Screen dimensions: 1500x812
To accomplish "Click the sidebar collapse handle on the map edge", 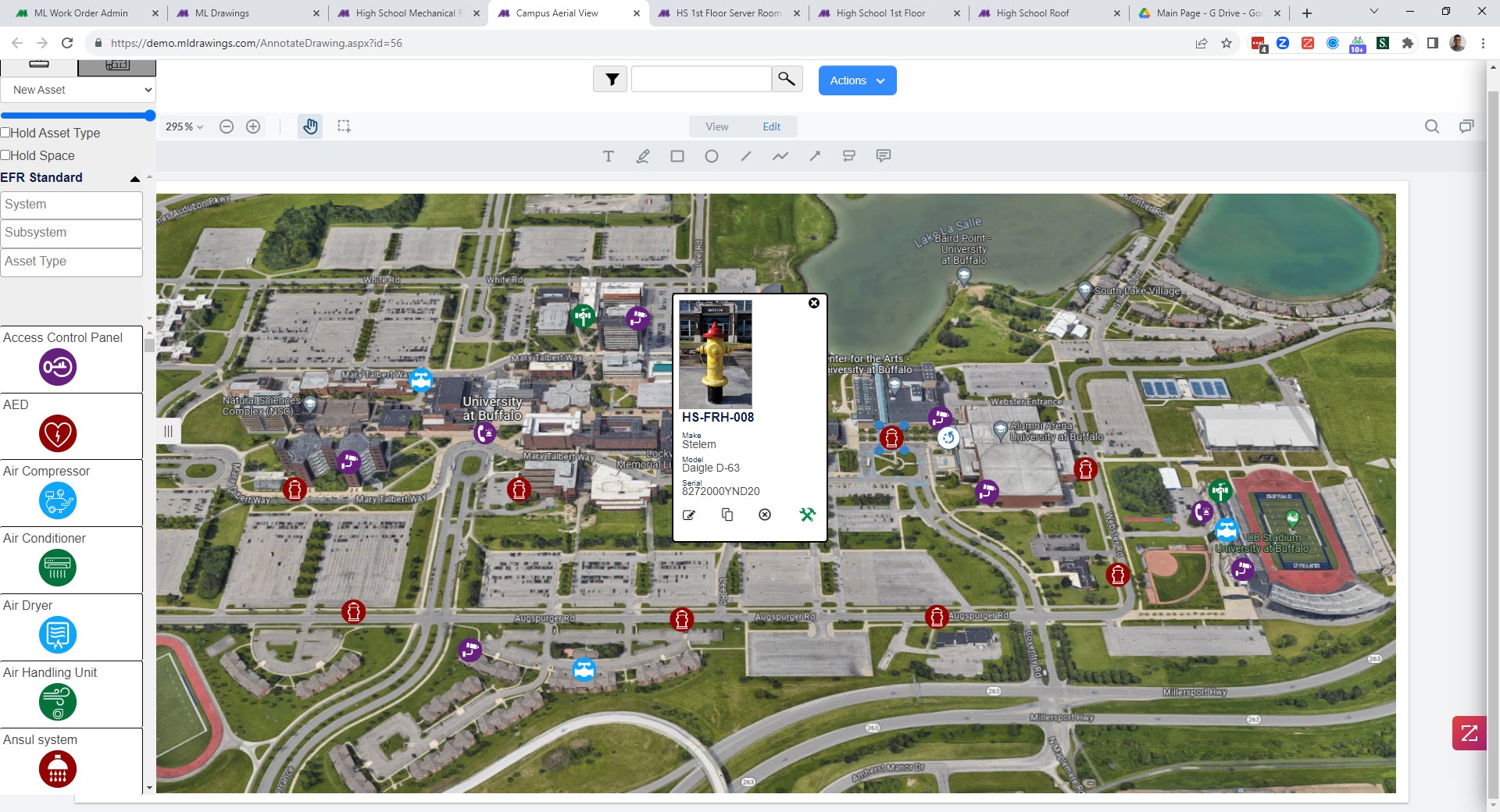I will pos(168,431).
